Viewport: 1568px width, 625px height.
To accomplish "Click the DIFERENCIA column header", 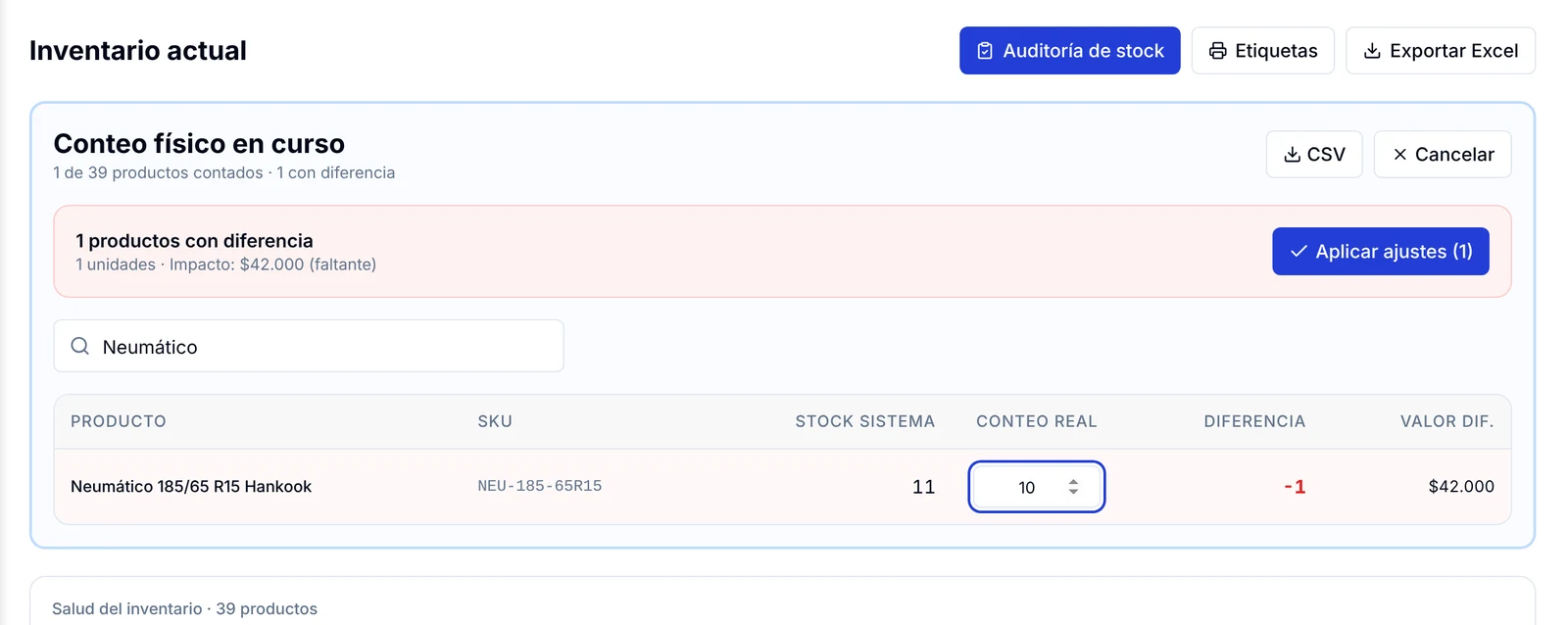I will 1254,421.
